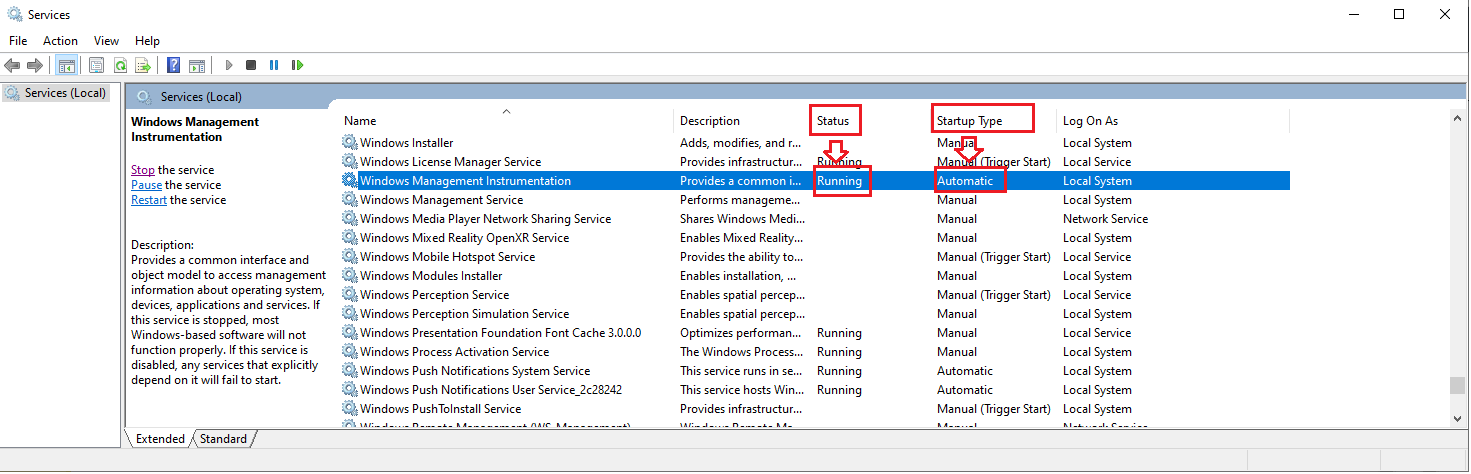
Task: Select Windows Push Notifications System Service name
Action: pyautogui.click(x=475, y=371)
